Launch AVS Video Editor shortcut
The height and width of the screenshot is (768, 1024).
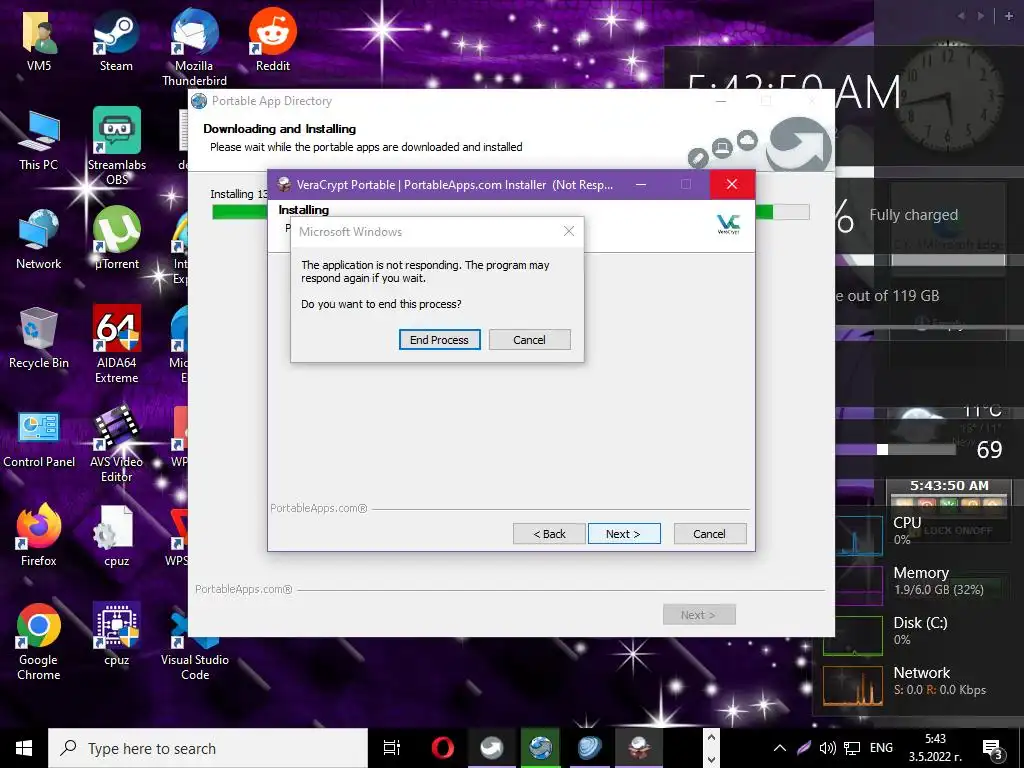[x=117, y=444]
